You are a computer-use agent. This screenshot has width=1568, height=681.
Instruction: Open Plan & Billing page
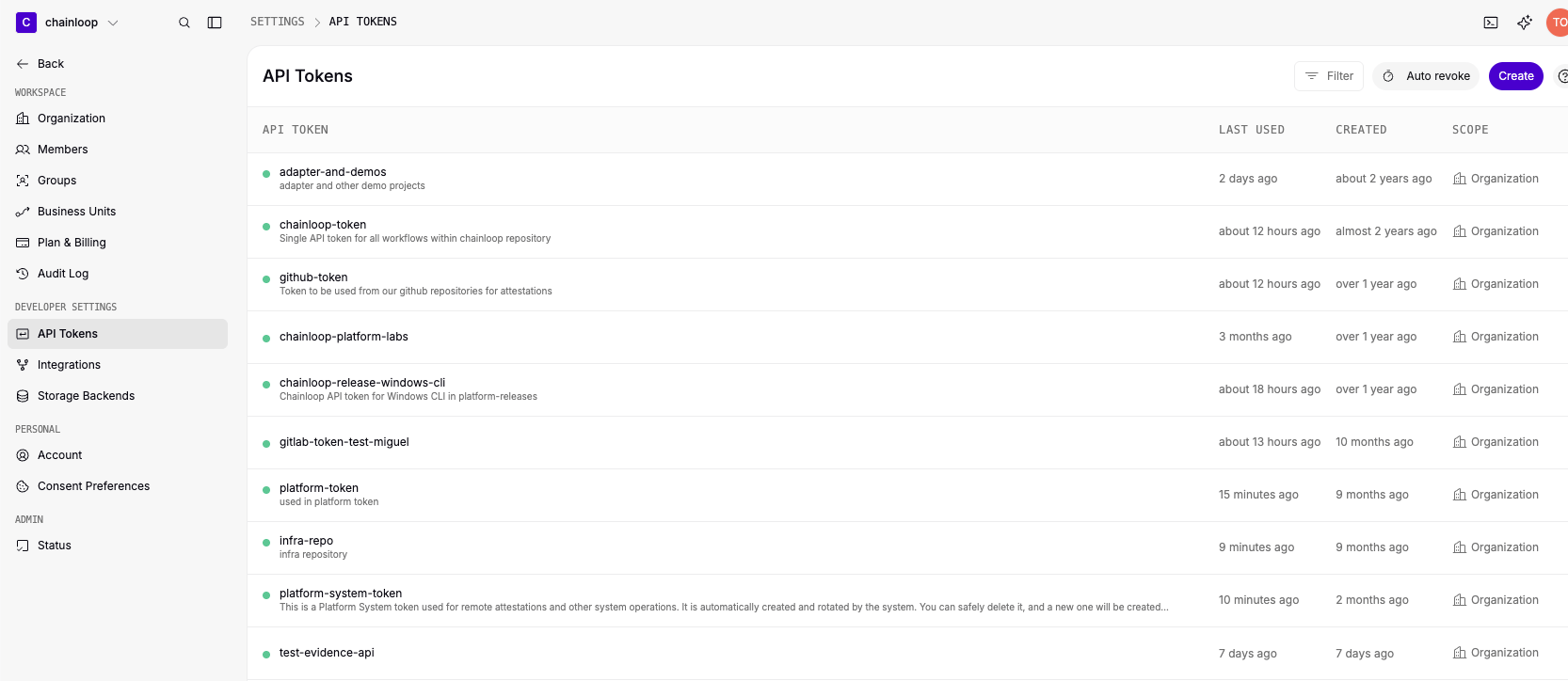[118, 243]
